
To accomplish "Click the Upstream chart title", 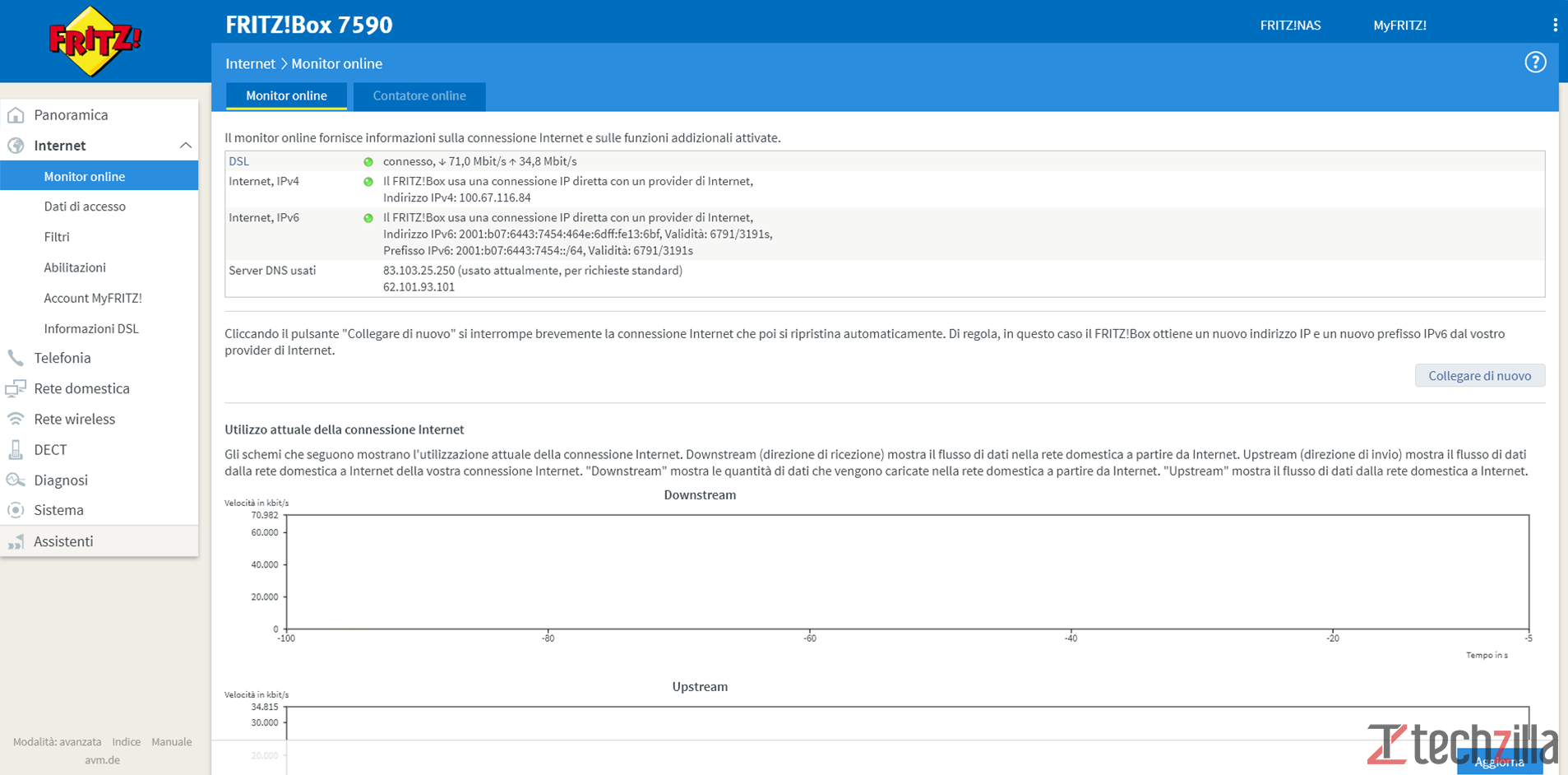I will coord(700,687).
